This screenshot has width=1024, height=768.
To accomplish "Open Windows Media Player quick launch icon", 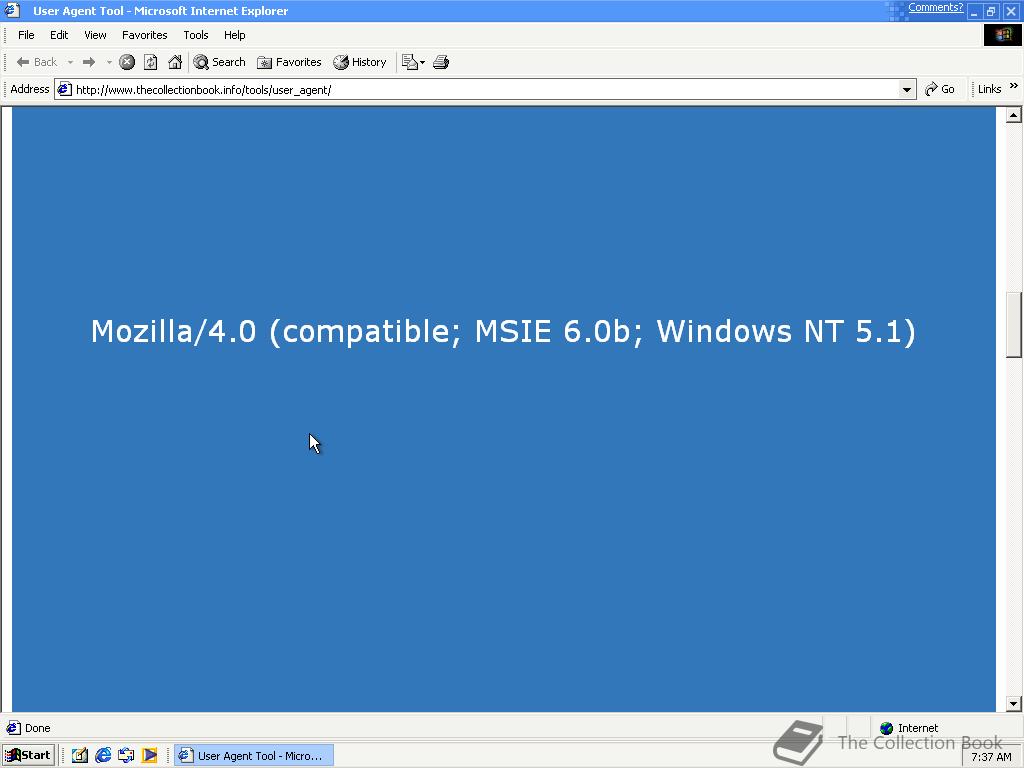I will [x=150, y=756].
